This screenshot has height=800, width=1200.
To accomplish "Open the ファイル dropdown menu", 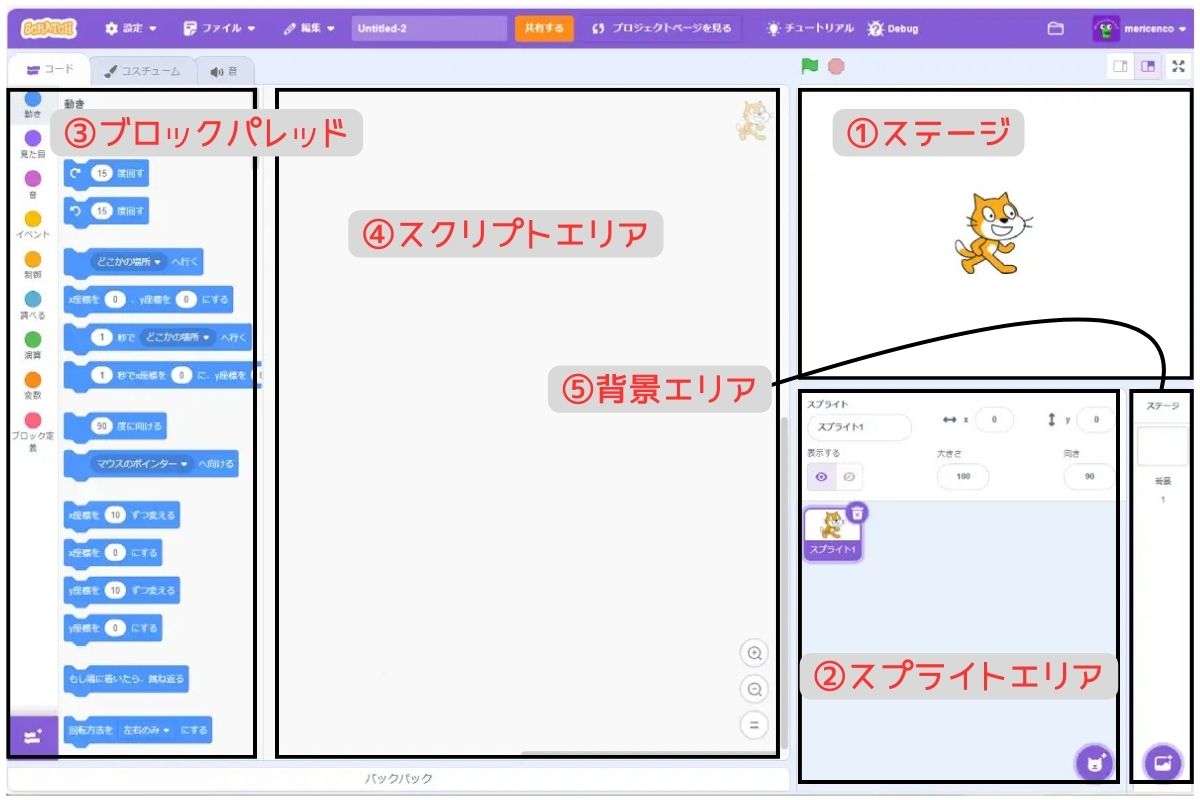I will point(219,29).
